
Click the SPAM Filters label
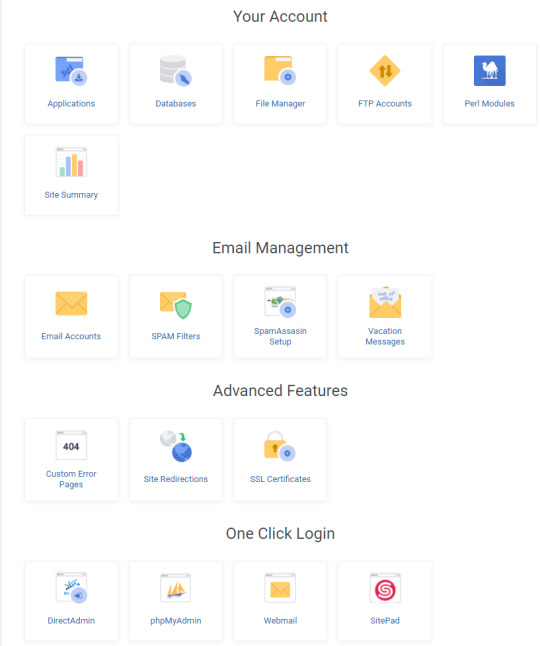point(176,336)
